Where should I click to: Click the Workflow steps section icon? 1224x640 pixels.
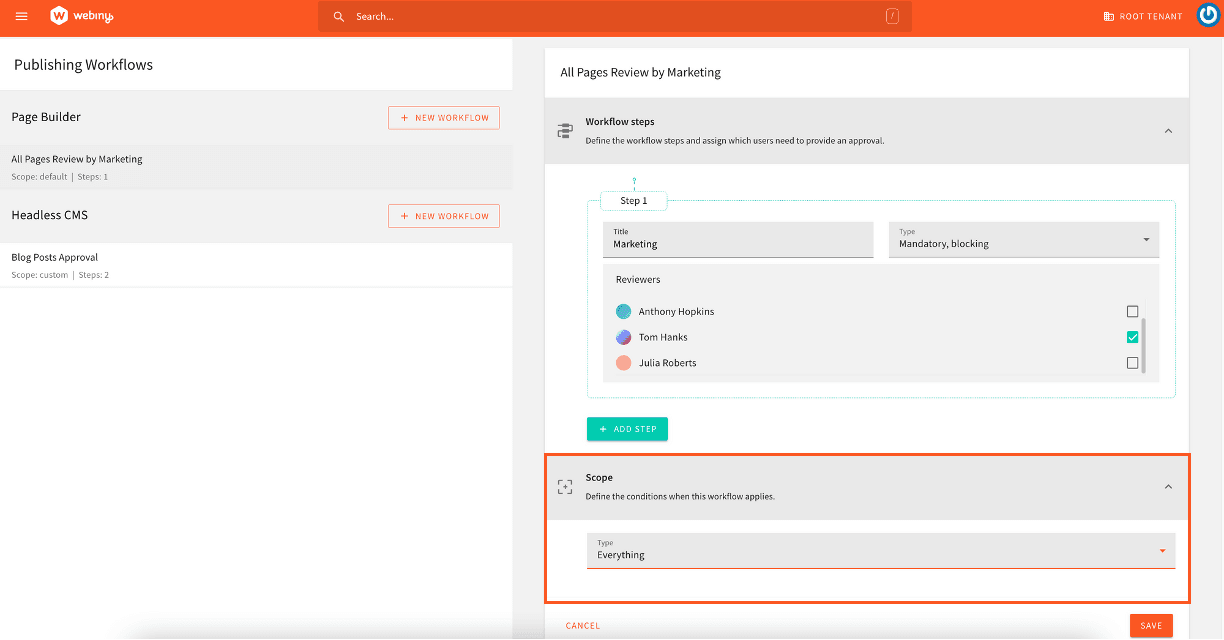tap(565, 131)
